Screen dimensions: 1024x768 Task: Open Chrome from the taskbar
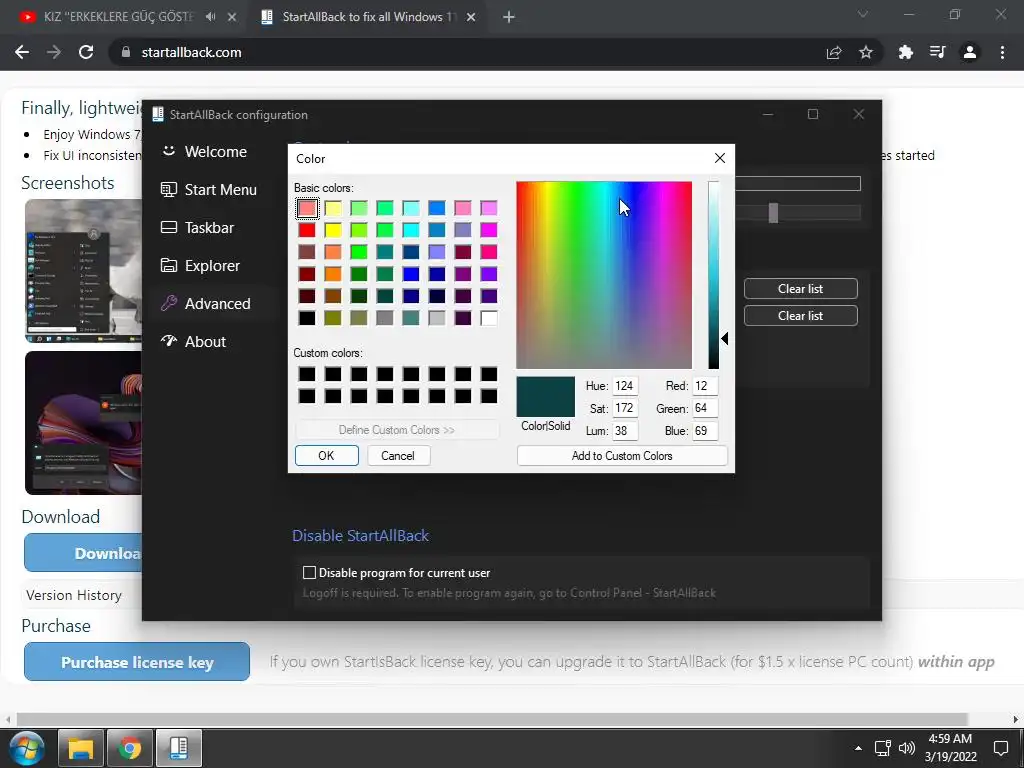click(x=129, y=748)
